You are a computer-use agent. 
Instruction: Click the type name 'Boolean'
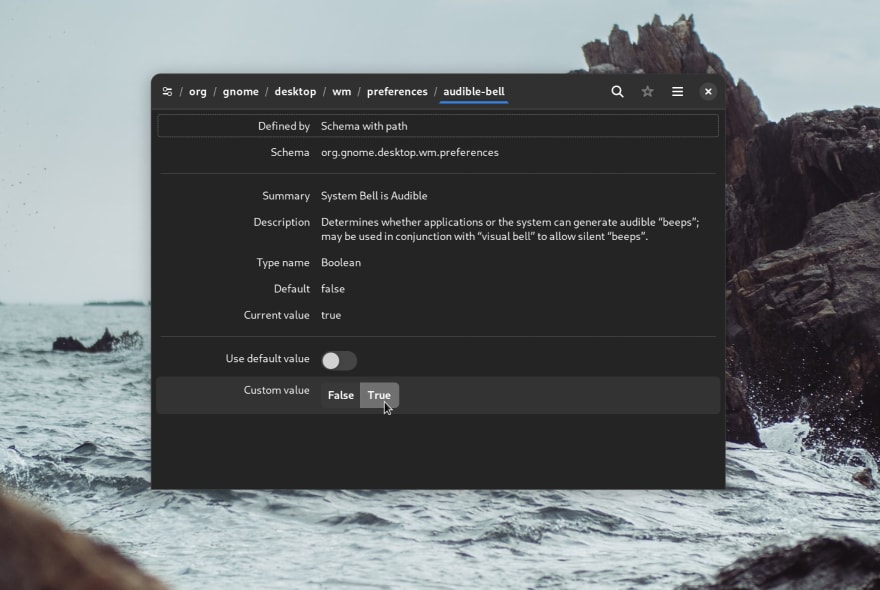tap(341, 263)
